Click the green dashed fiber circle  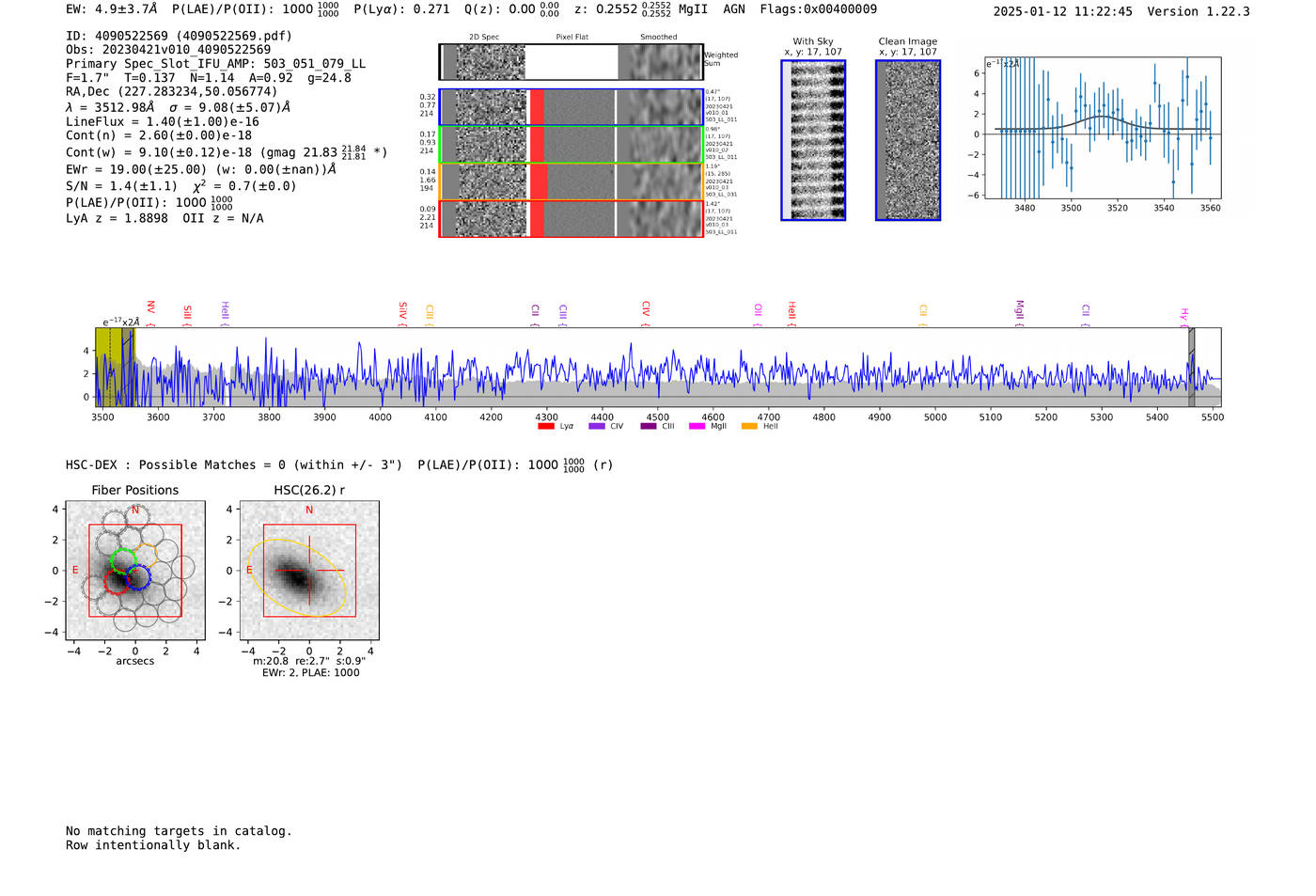pyautogui.click(x=123, y=560)
